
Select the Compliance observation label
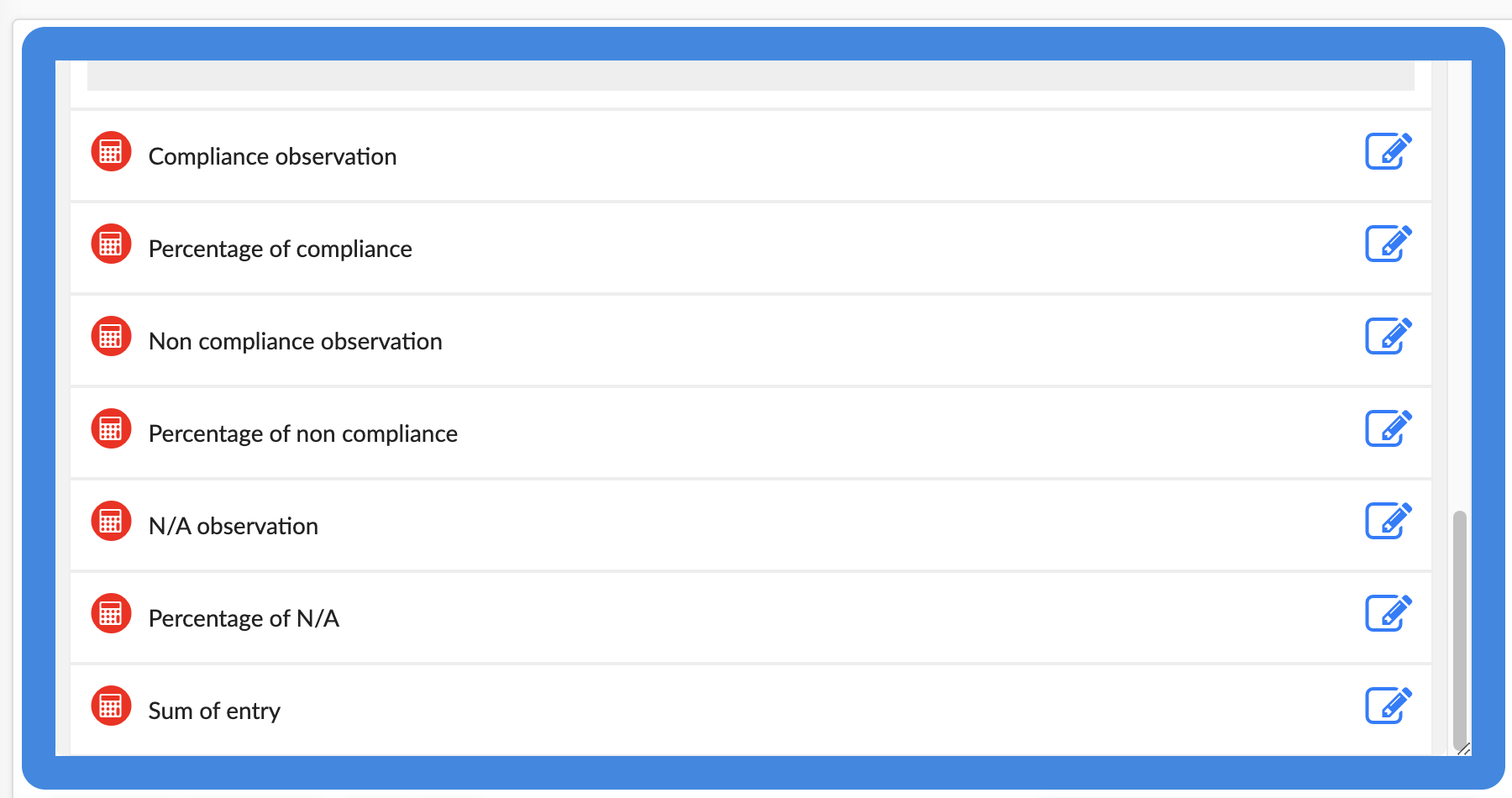[272, 157]
